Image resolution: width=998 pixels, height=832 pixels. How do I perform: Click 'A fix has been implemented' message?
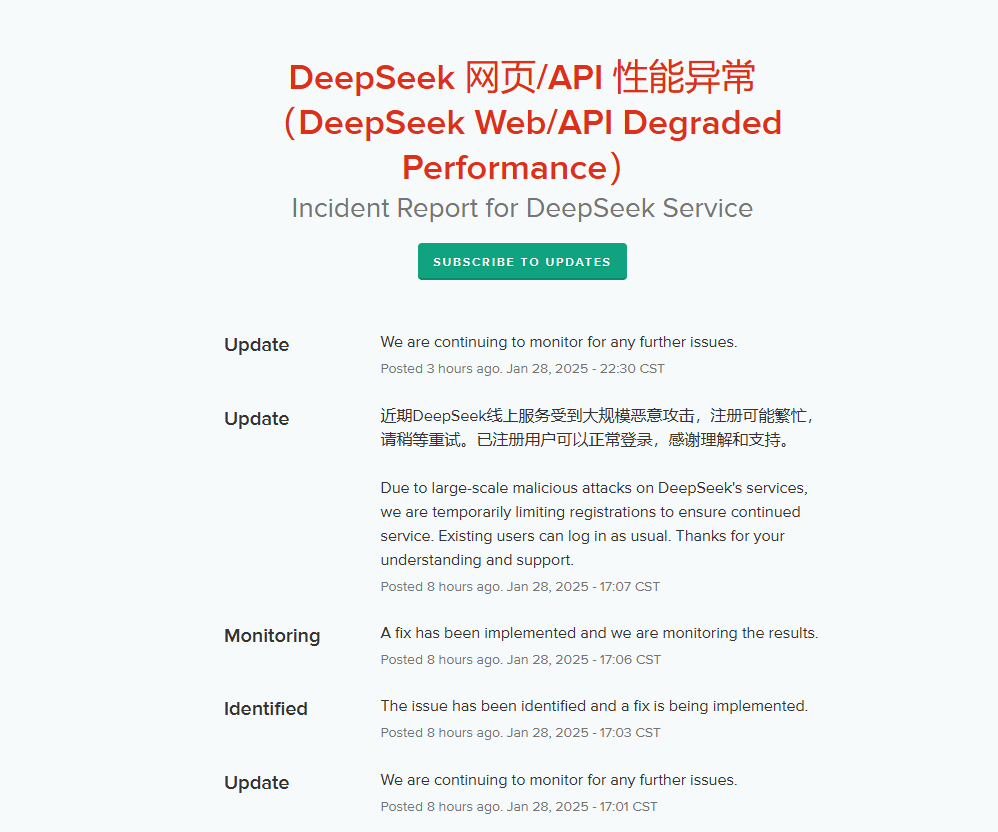point(600,633)
